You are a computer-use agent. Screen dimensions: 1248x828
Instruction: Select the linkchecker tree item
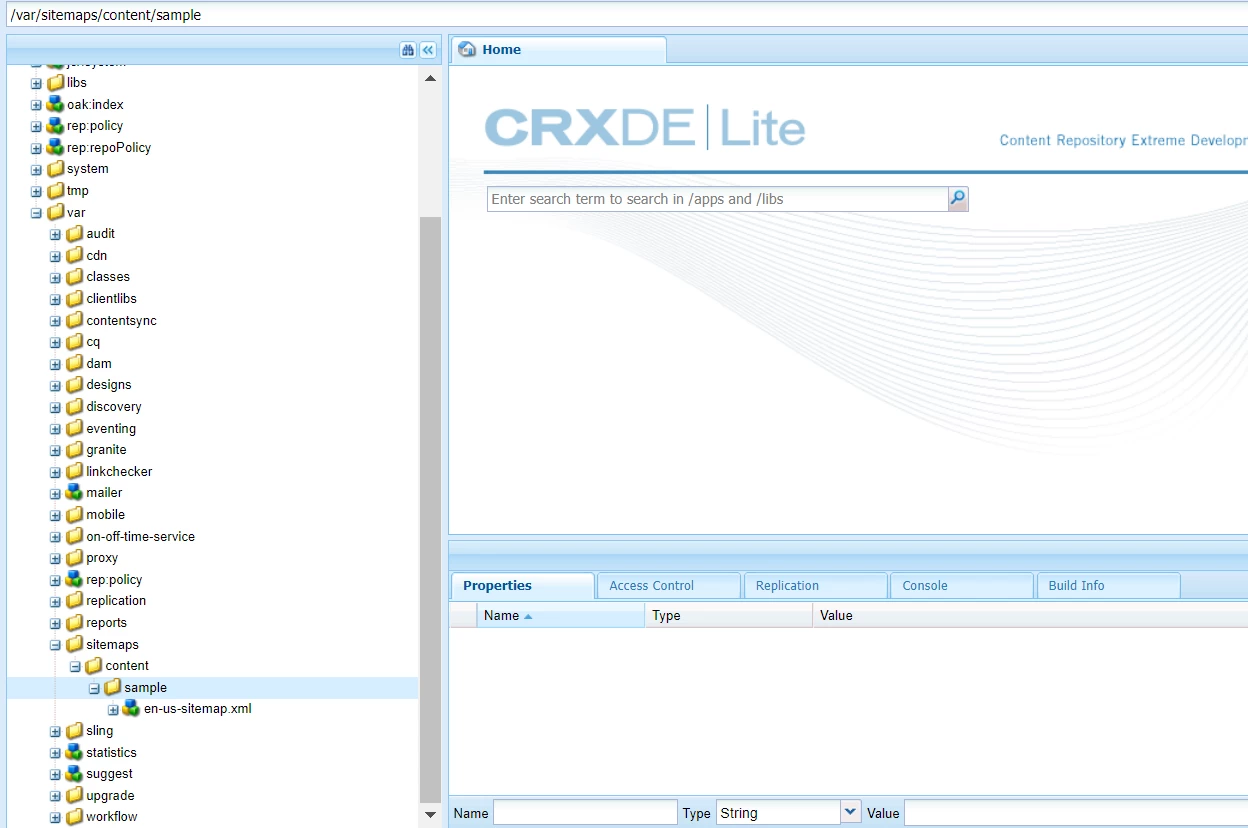pos(119,471)
